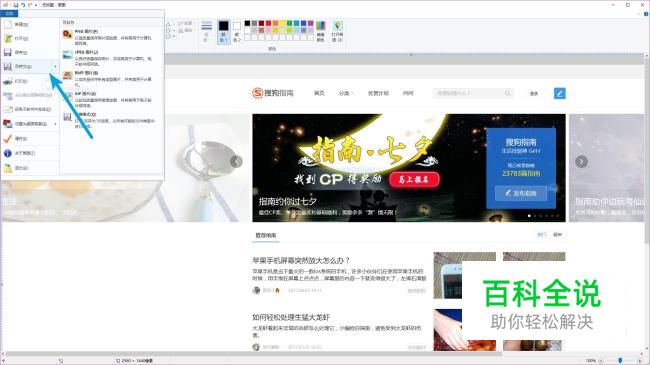This screenshot has height=365, width=650.
Task: Pick lime green in the color palette
Action: coord(290,30)
